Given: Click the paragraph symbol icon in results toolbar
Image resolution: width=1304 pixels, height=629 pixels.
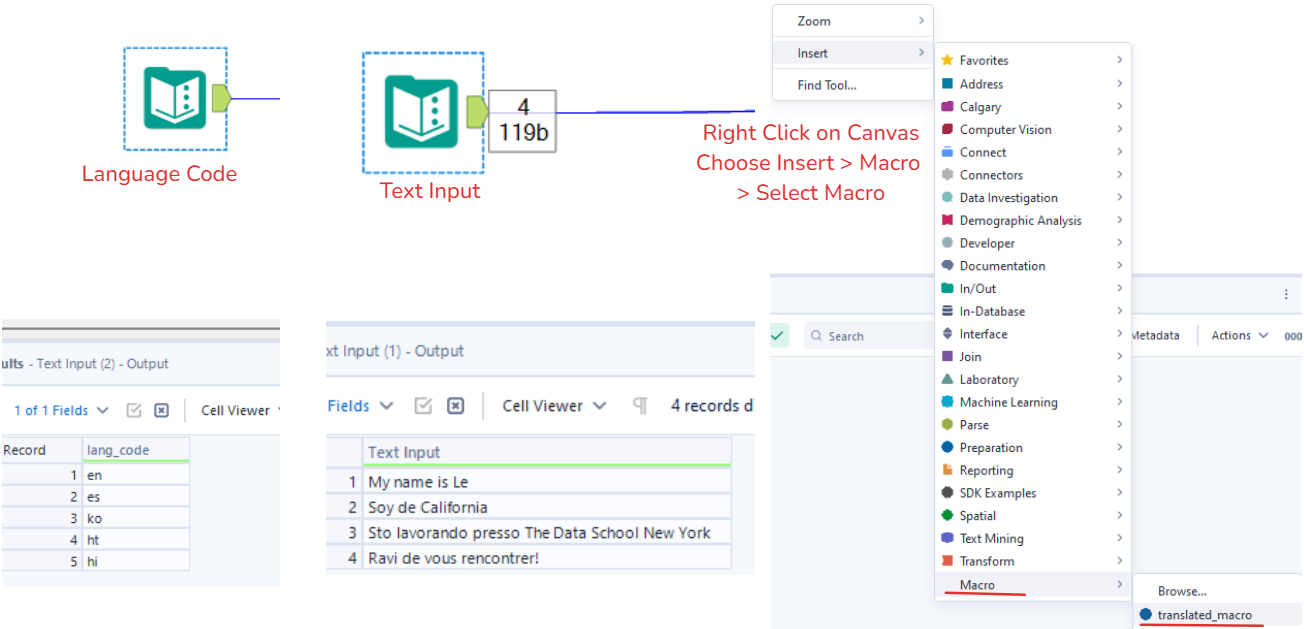Looking at the screenshot, I should pyautogui.click(x=640, y=406).
